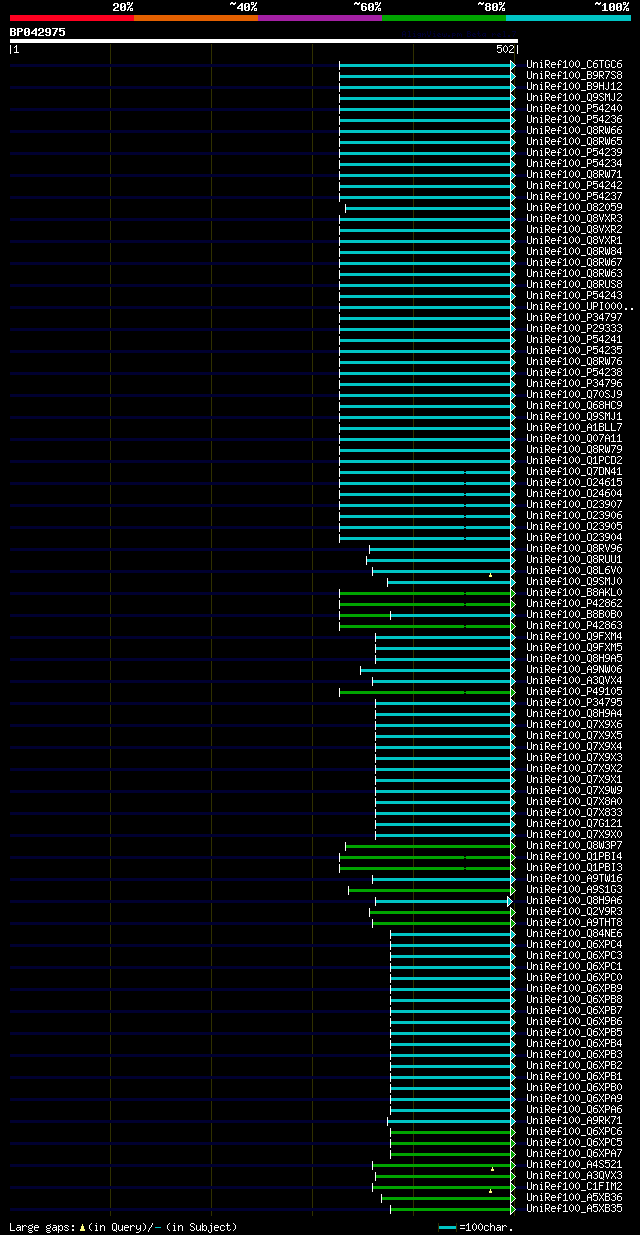This screenshot has height=1235, width=640.
Task: Select the UniRef100_Q6XPC4 label
Action: [574, 944]
